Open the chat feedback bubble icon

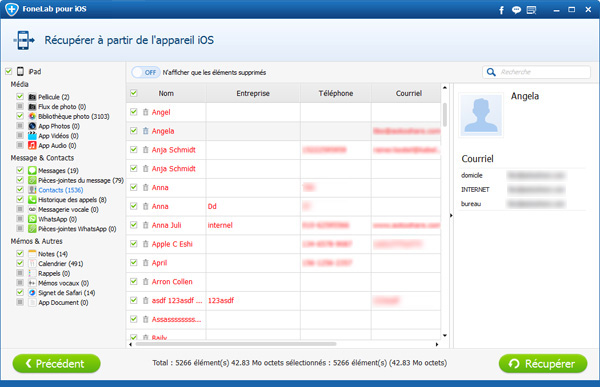coord(516,10)
